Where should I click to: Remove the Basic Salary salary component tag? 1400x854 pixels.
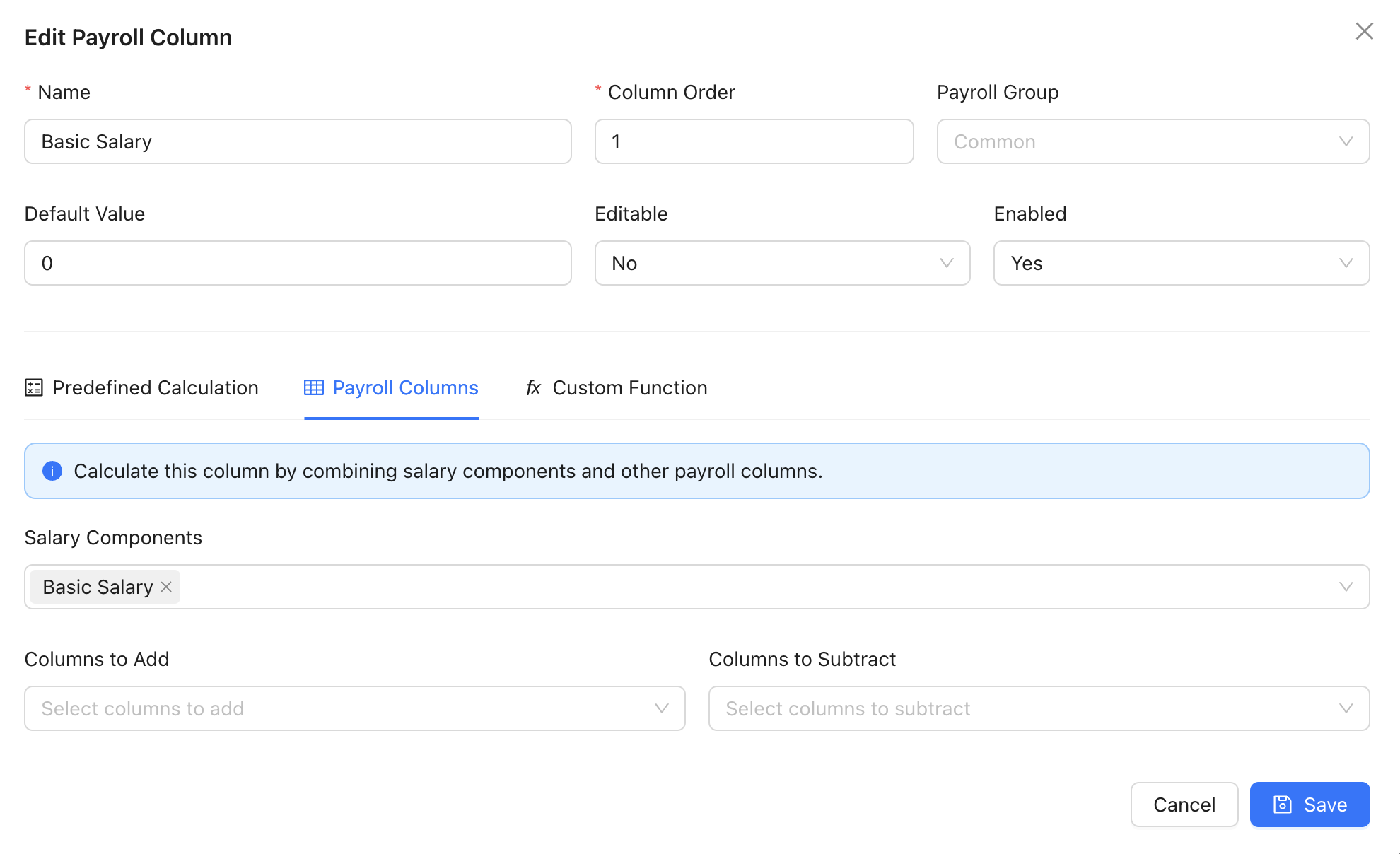166,587
